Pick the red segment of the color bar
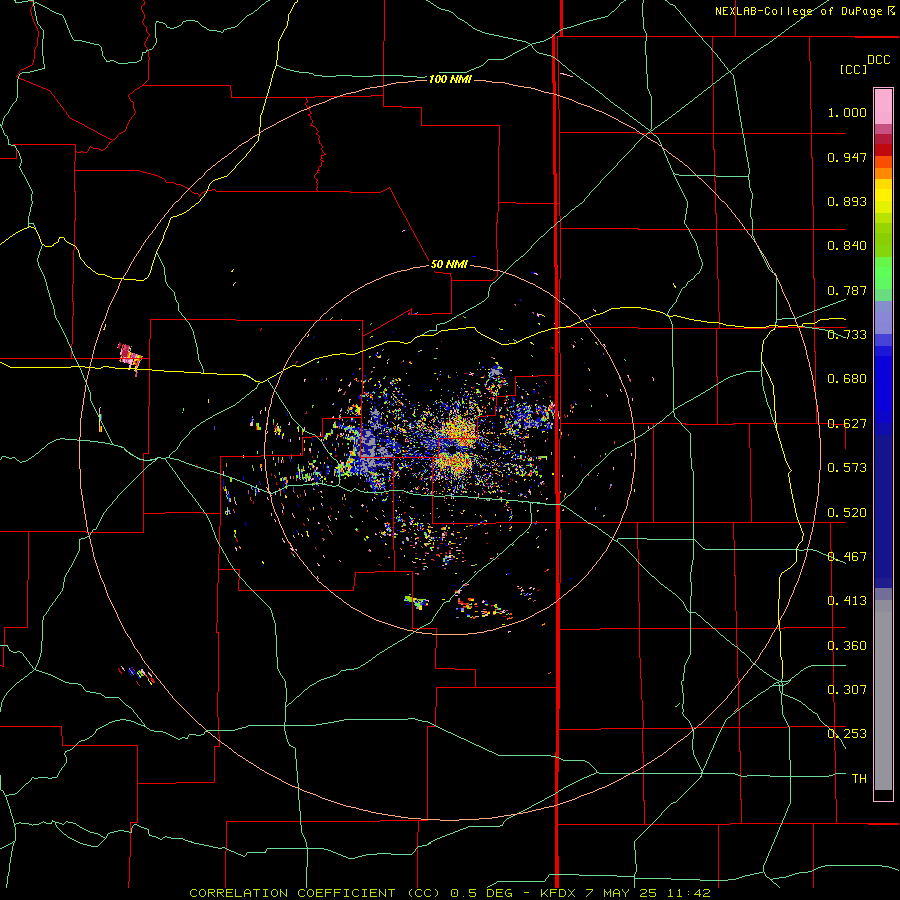This screenshot has width=900, height=900. 883,150
